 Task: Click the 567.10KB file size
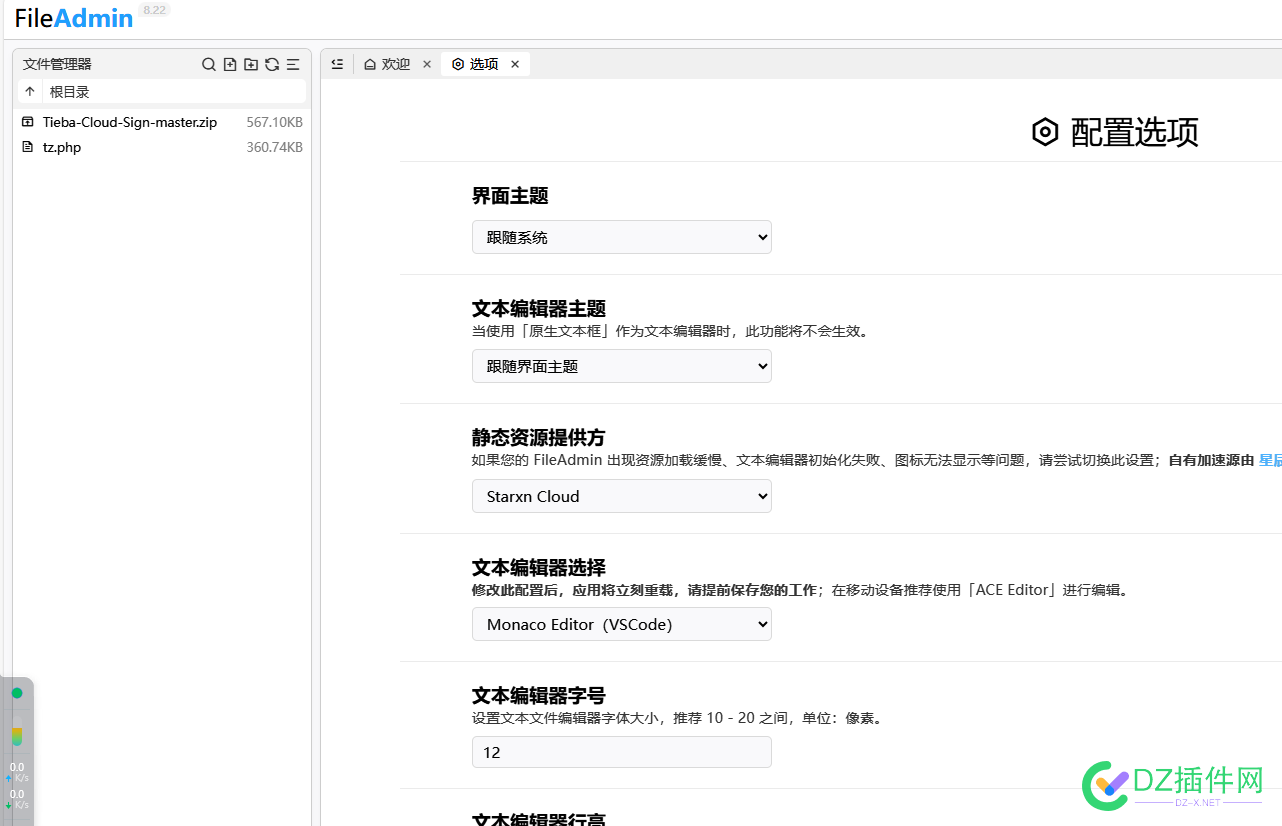coord(275,122)
